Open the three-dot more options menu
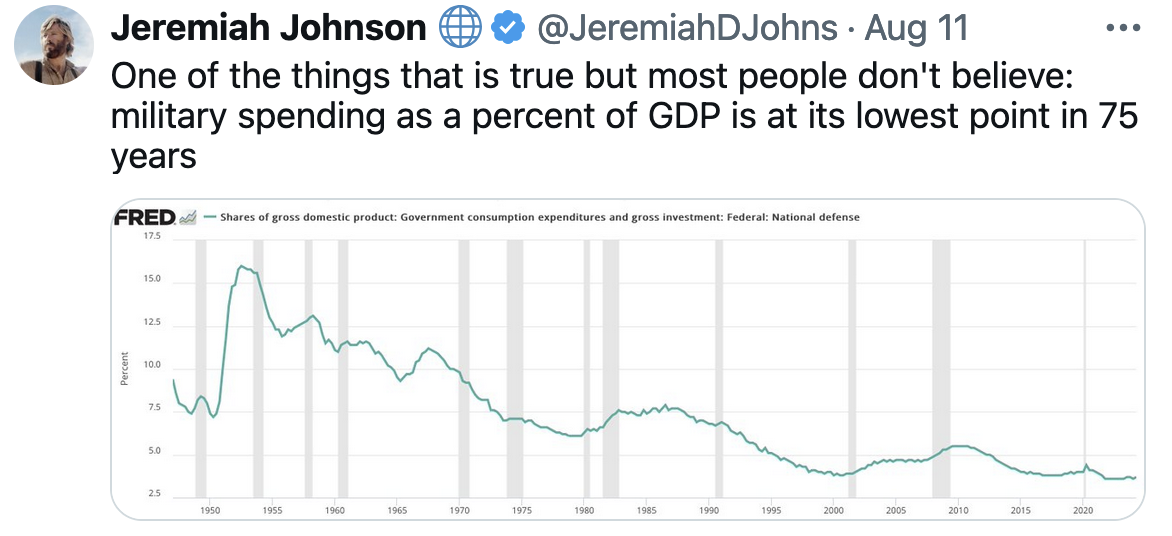1172x536 pixels. coord(1122,28)
